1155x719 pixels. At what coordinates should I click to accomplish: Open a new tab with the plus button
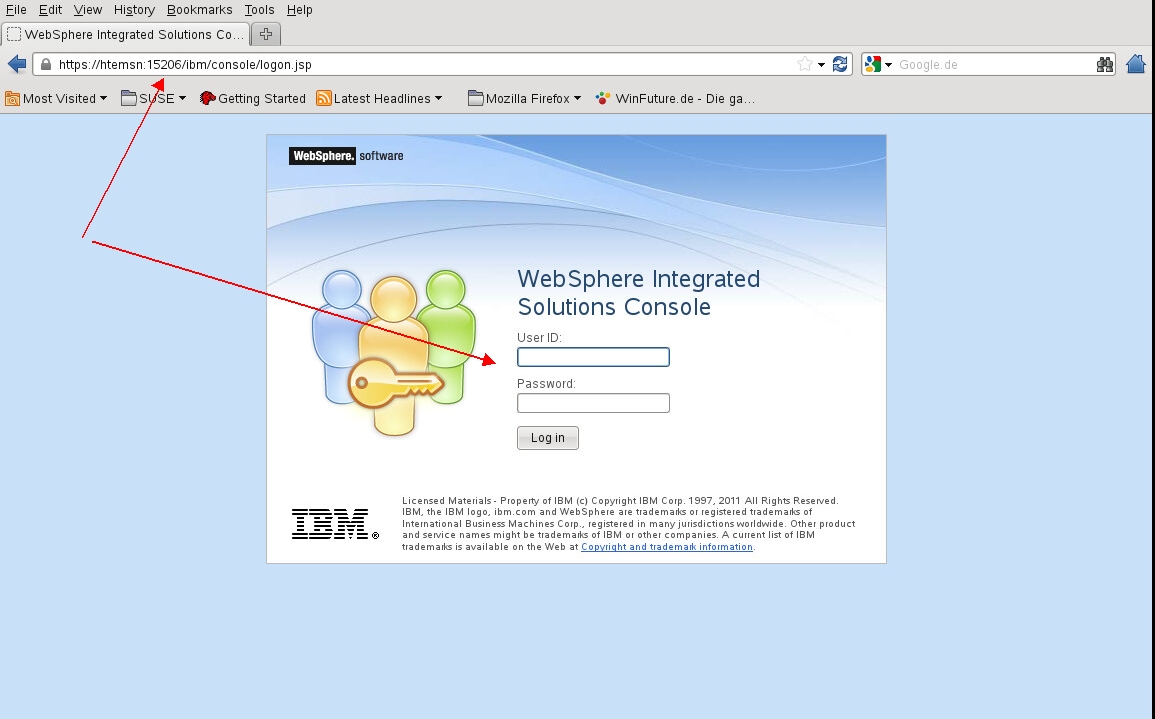click(x=266, y=34)
